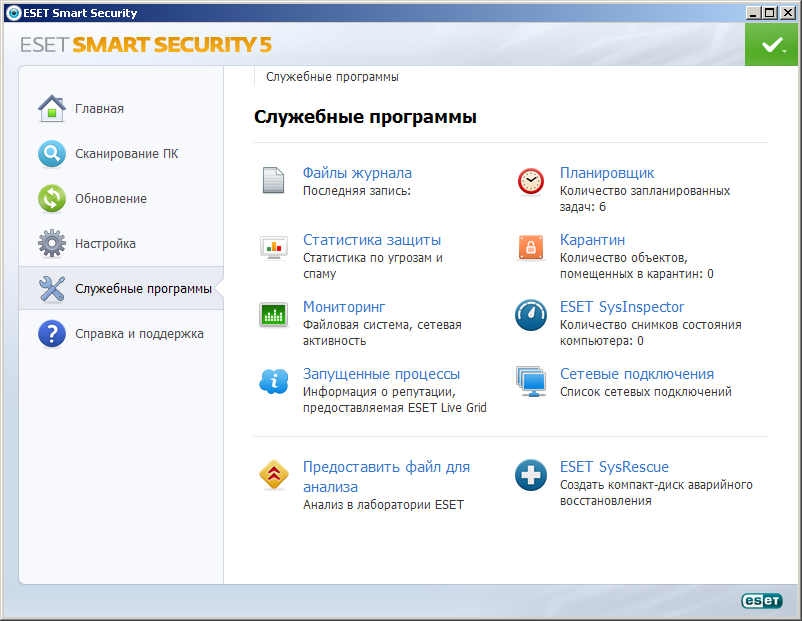Click text 'Количество объектов, помещенных в карантин: 0'

(636, 265)
